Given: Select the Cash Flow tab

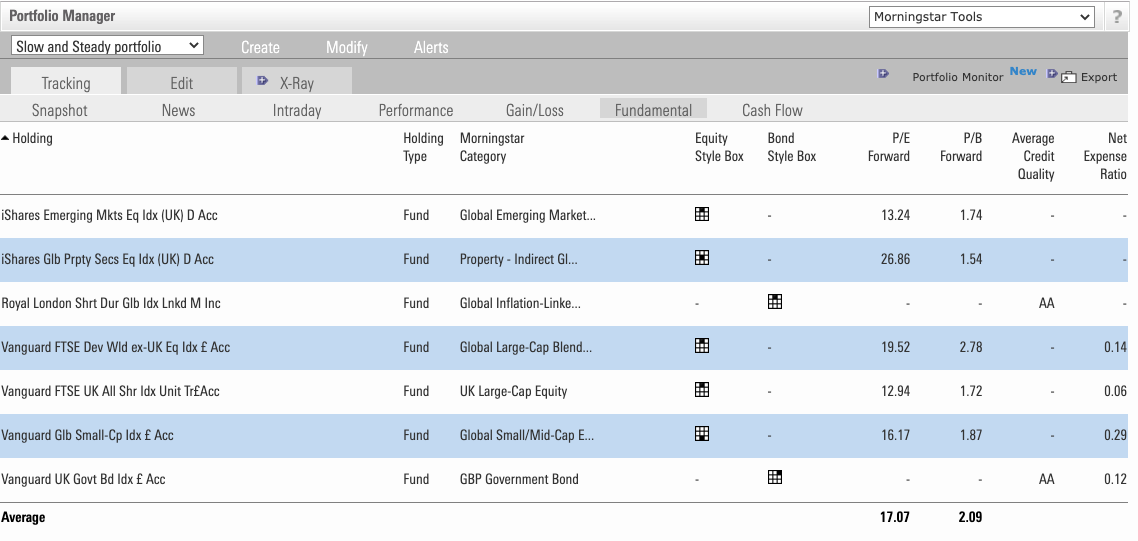Looking at the screenshot, I should pos(772,110).
